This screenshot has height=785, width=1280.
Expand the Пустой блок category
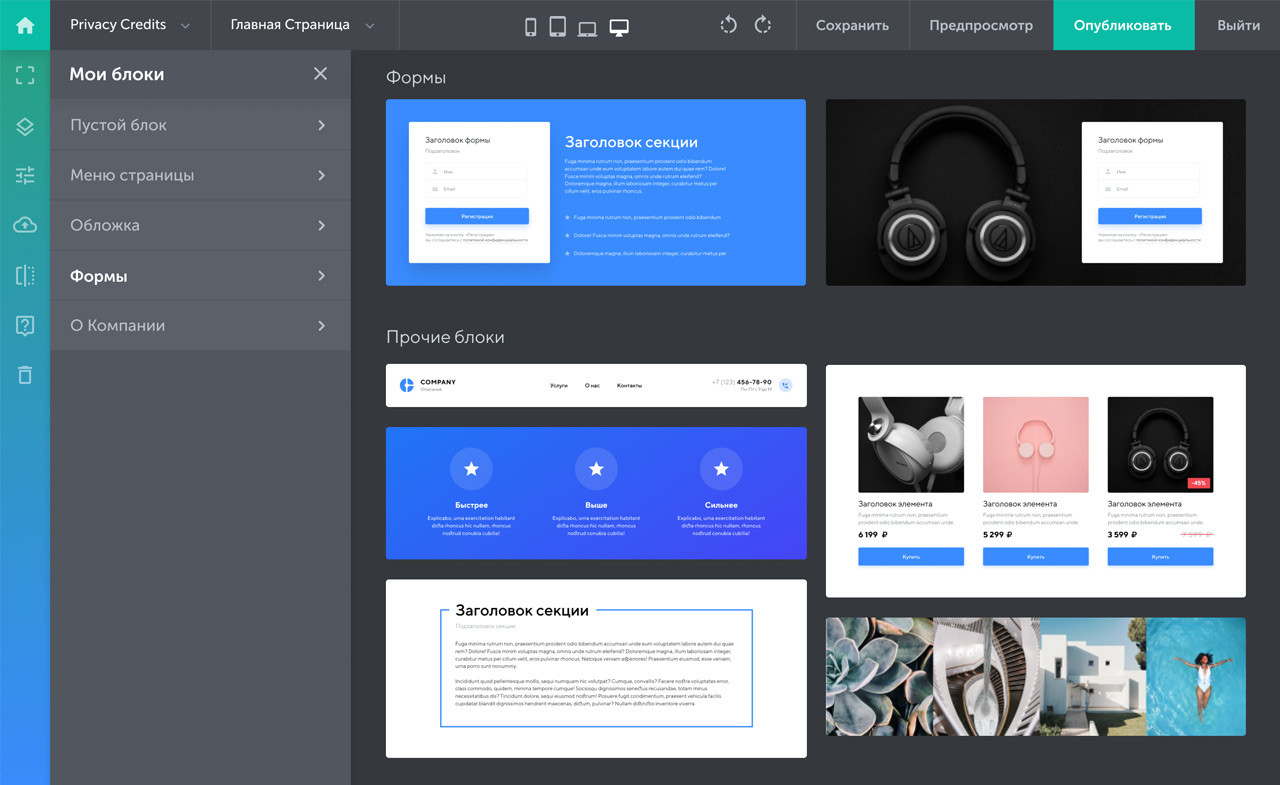point(200,125)
